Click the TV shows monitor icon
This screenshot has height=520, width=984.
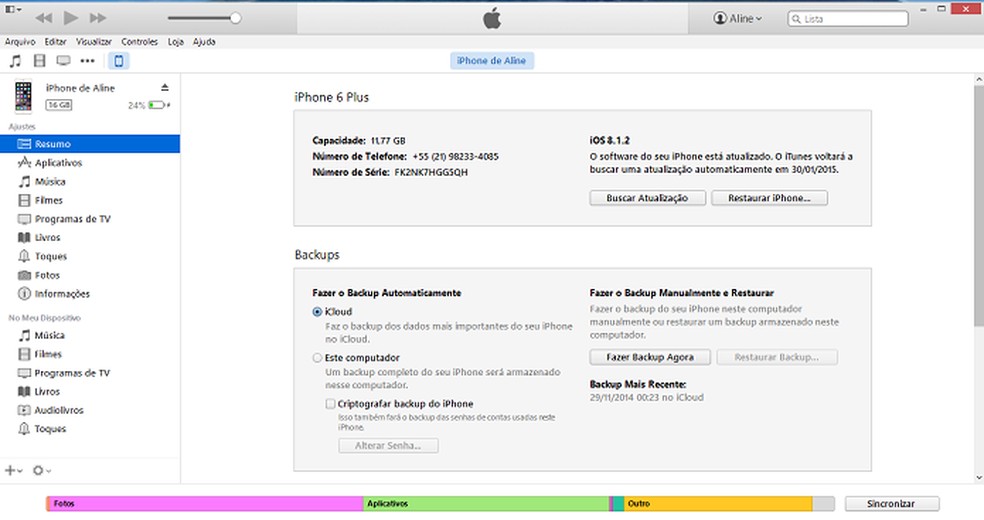point(64,61)
